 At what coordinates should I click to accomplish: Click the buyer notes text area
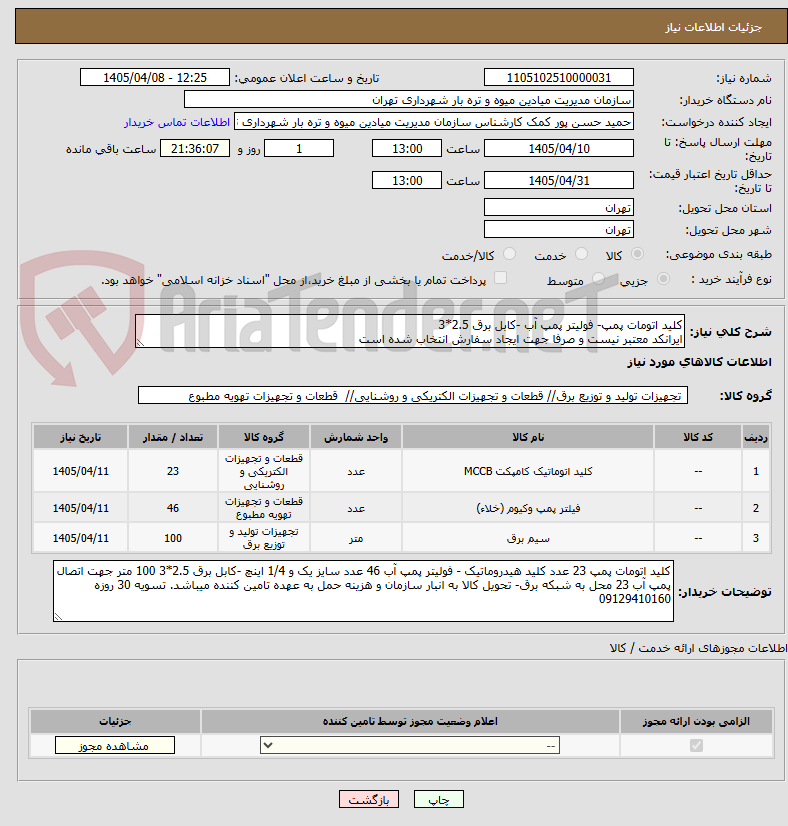[363, 591]
